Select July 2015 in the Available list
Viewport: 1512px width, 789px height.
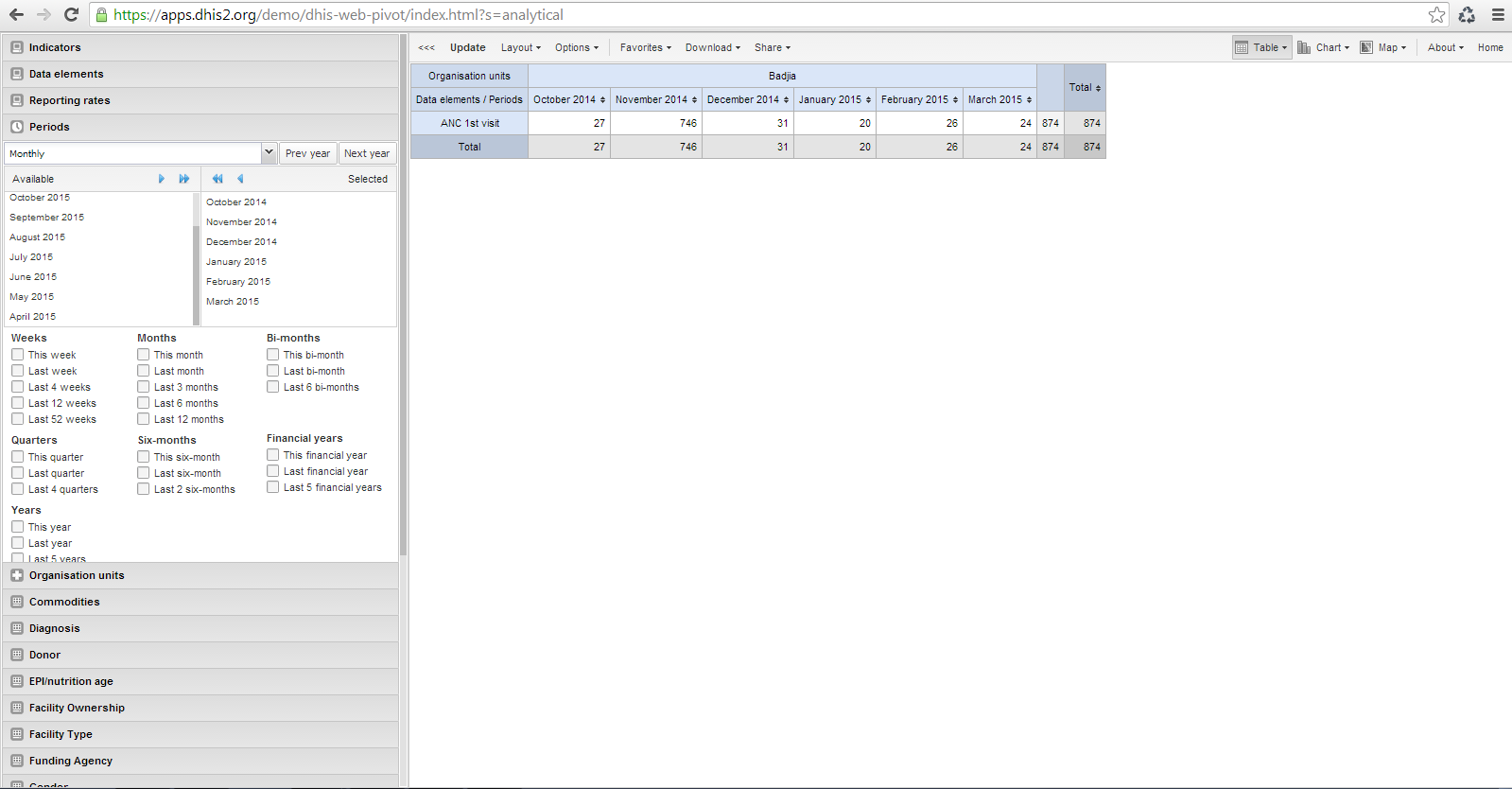pos(31,257)
